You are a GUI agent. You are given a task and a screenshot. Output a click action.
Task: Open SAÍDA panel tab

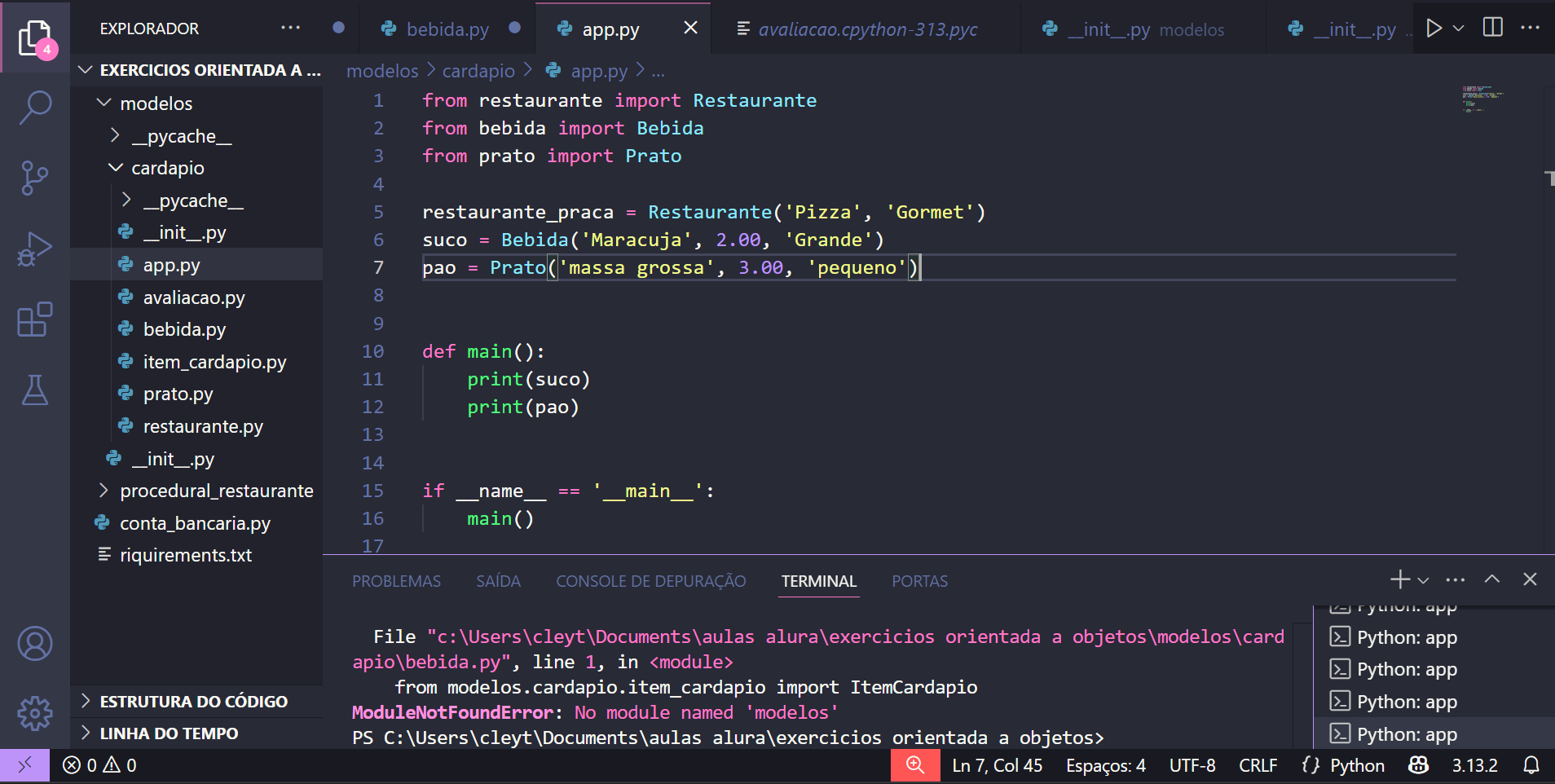click(498, 581)
